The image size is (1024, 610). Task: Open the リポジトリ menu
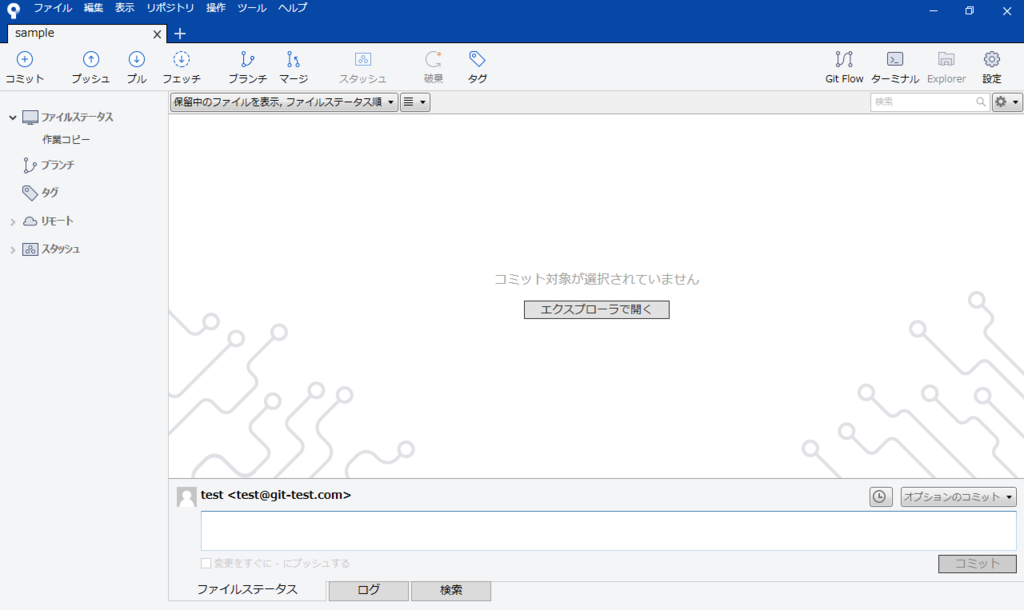[x=169, y=7]
